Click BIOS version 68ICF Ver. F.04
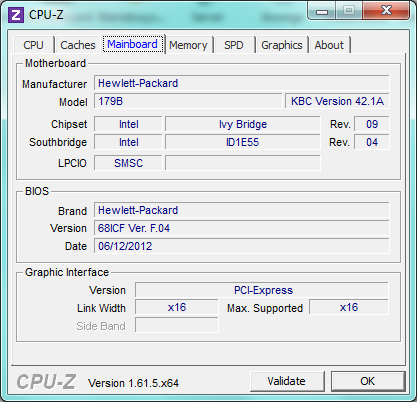This screenshot has width=417, height=403. pyautogui.click(x=242, y=228)
